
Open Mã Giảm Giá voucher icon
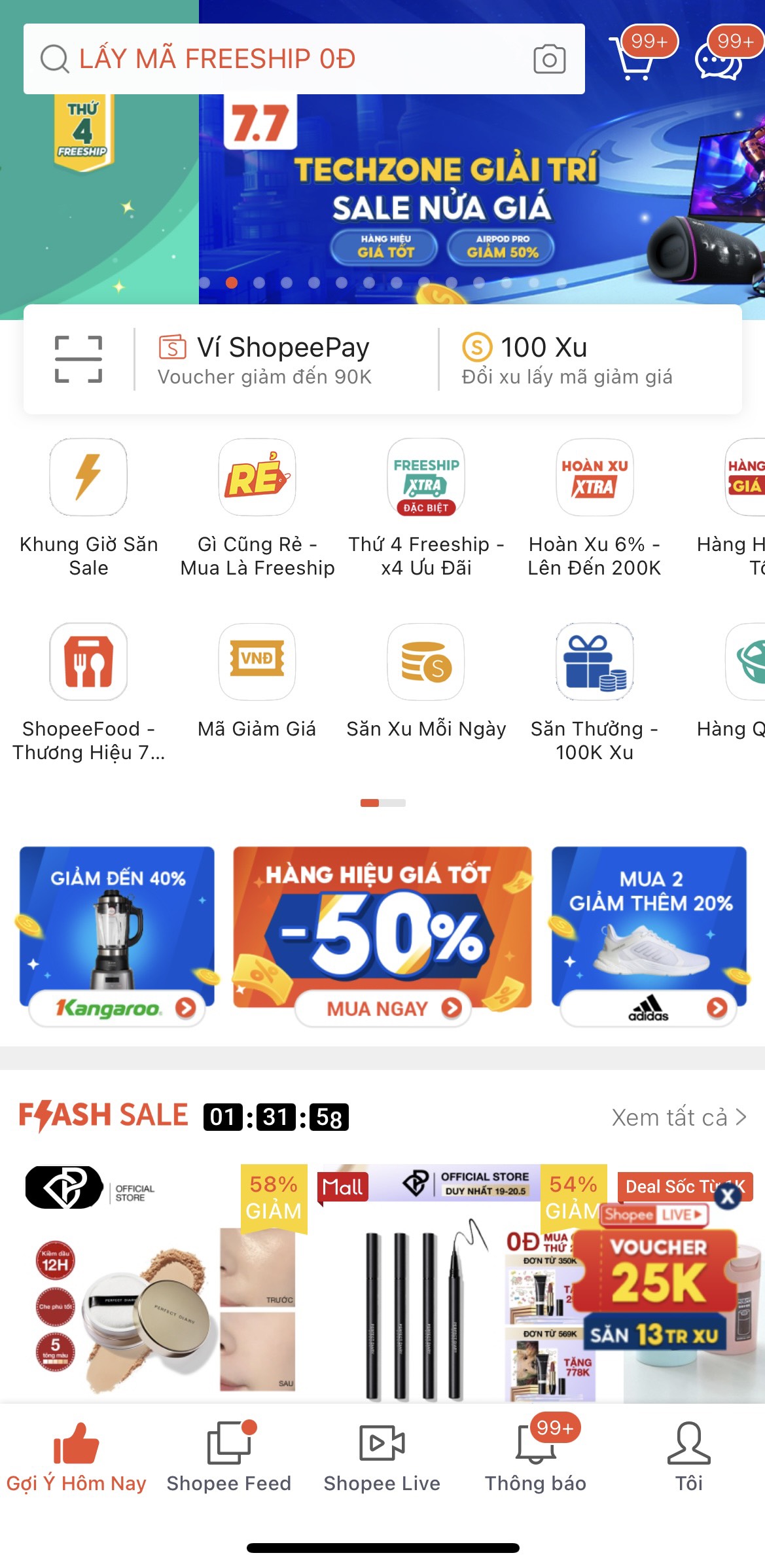tap(257, 662)
